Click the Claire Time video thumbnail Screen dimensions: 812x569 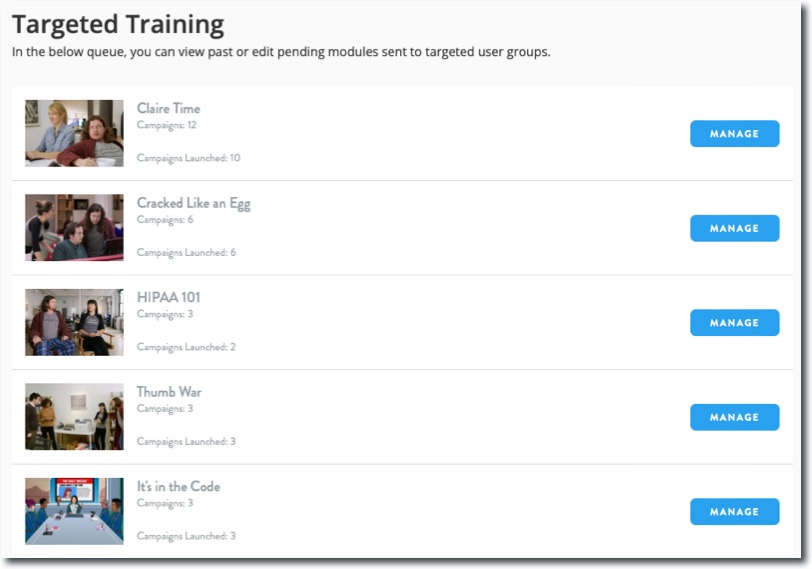pos(74,133)
